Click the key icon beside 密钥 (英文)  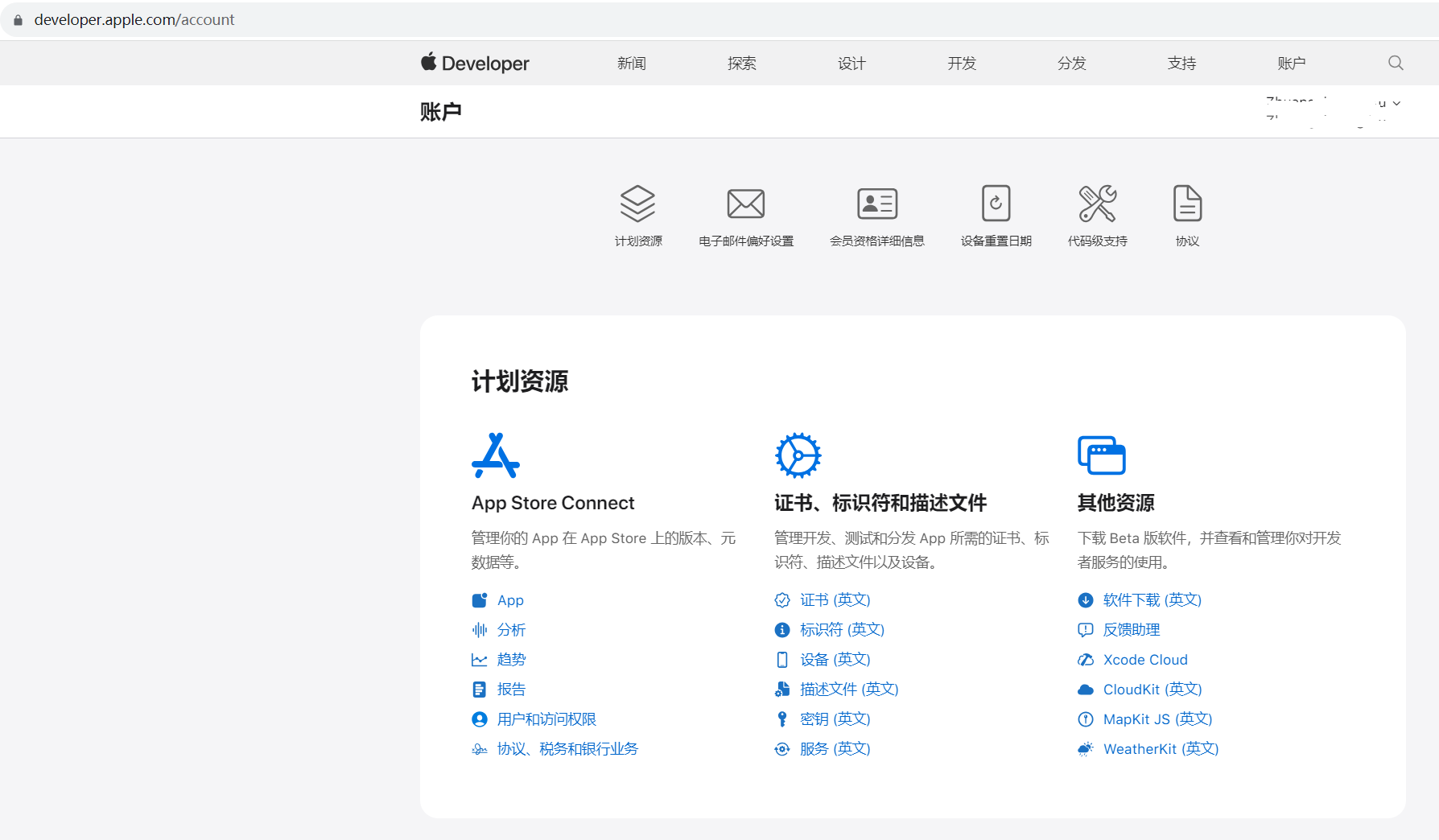[x=782, y=719]
